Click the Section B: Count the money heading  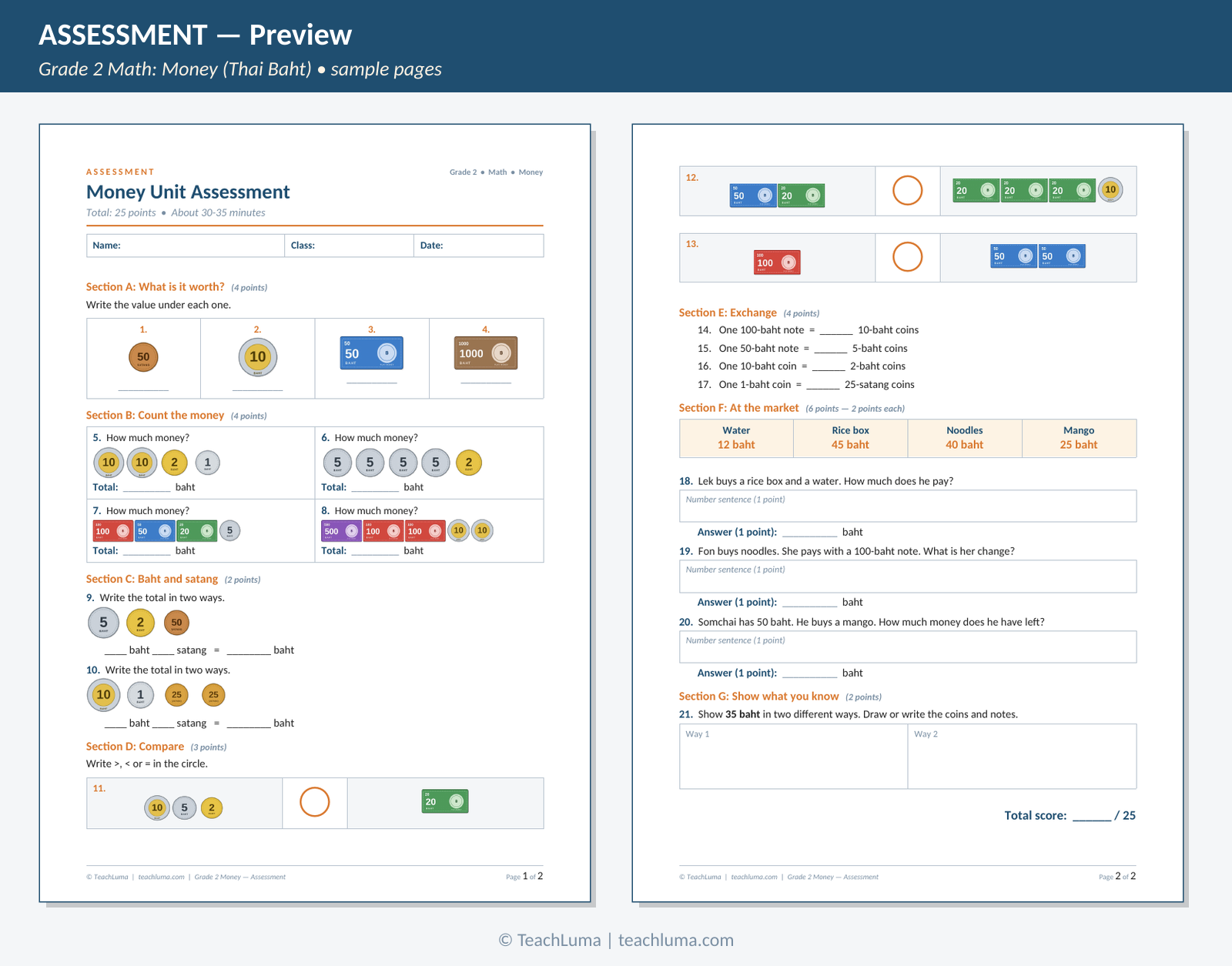point(155,415)
